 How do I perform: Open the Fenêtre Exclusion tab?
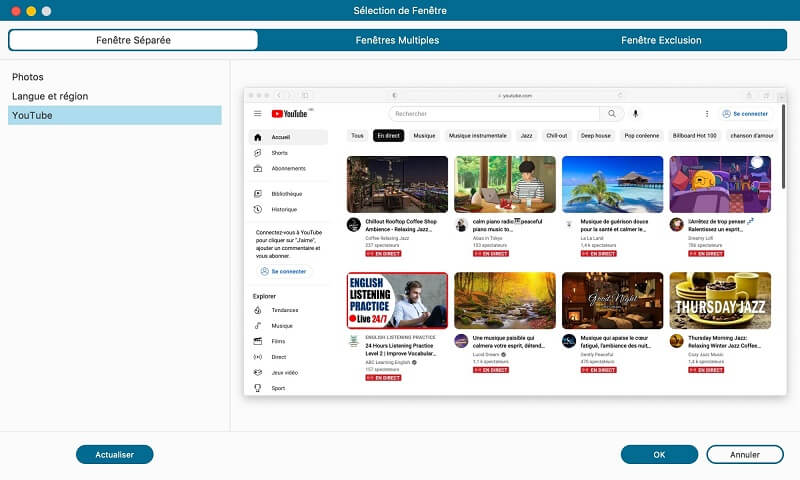click(661, 40)
